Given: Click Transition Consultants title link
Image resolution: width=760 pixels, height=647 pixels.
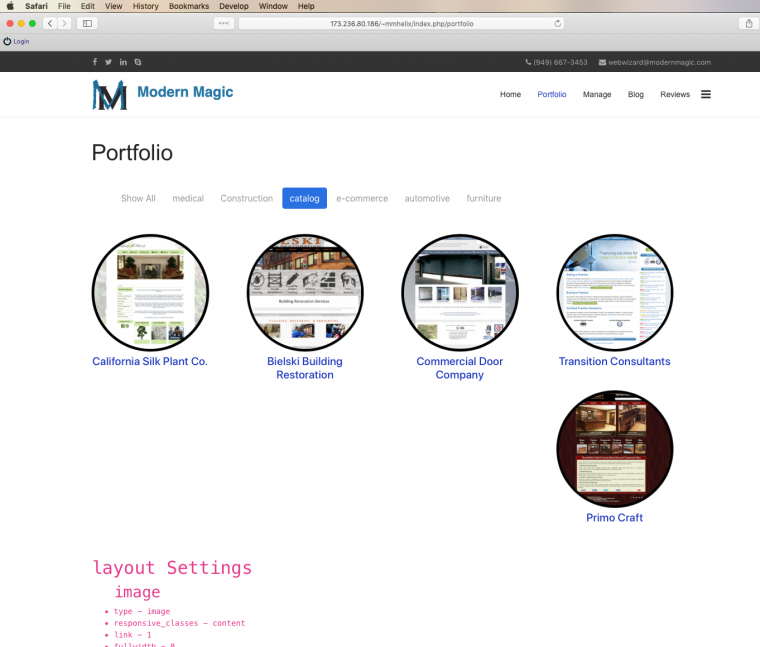Looking at the screenshot, I should (615, 362).
